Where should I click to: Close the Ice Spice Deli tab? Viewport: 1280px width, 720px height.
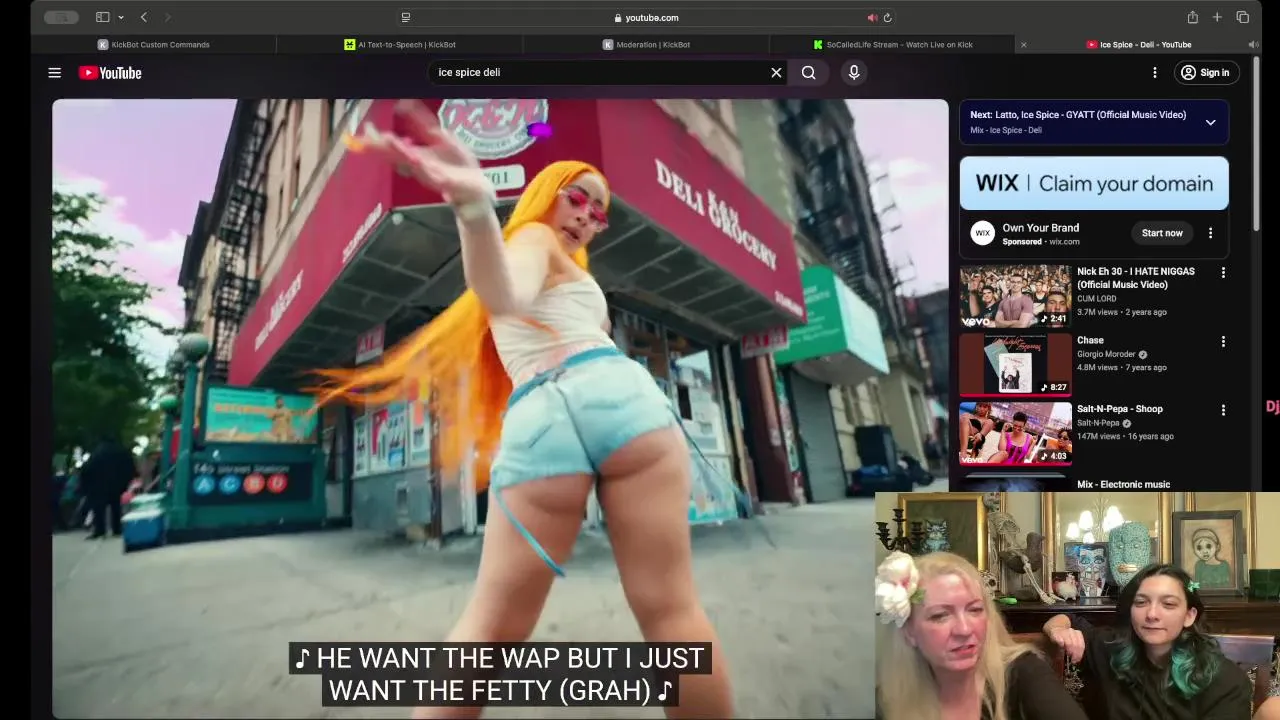click(1023, 44)
